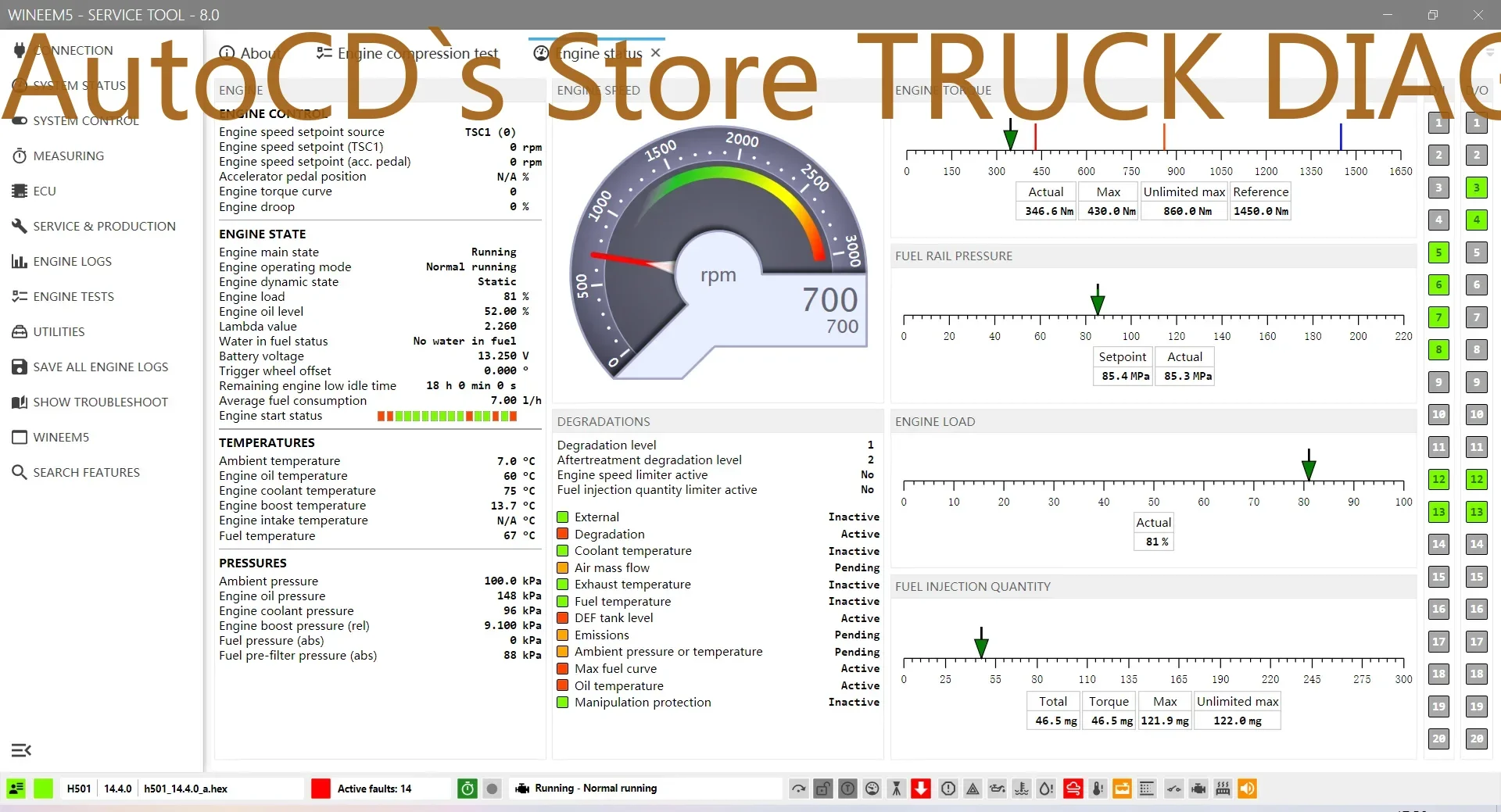Click the green stopwatch icon in status bar
The image size is (1501, 812).
pyautogui.click(x=467, y=789)
